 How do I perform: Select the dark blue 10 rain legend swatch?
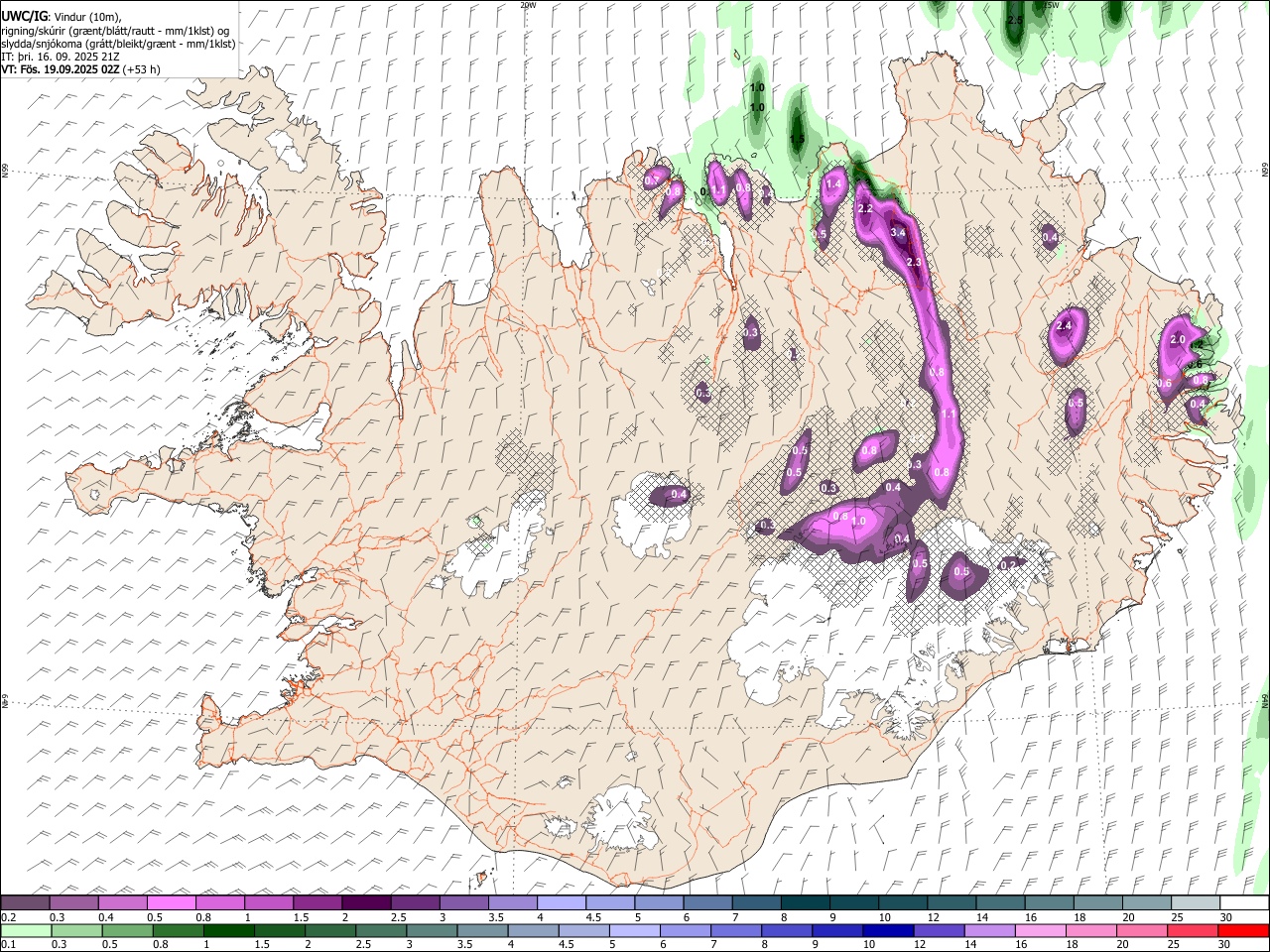coord(887,931)
